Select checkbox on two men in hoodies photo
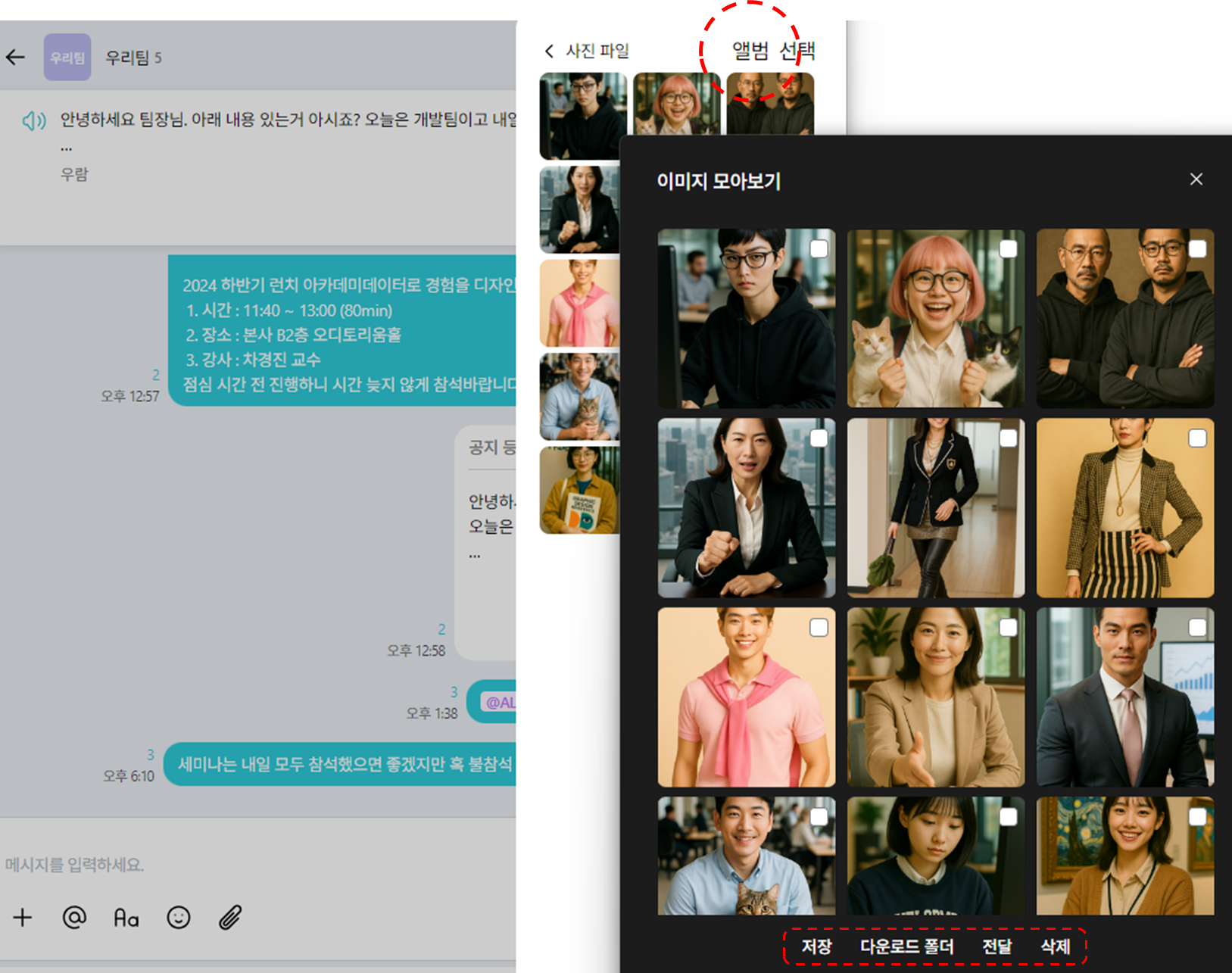This screenshot has width=1232, height=973. pos(1197,249)
